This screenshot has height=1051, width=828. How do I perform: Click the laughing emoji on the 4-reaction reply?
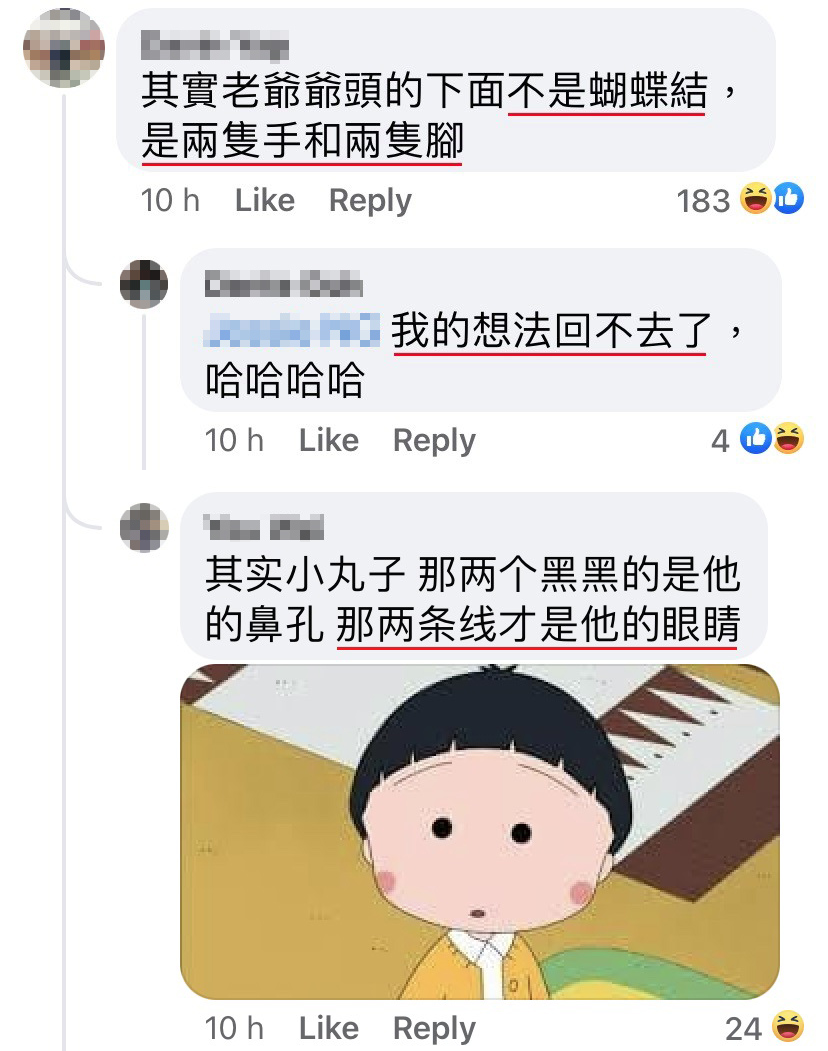[x=788, y=438]
